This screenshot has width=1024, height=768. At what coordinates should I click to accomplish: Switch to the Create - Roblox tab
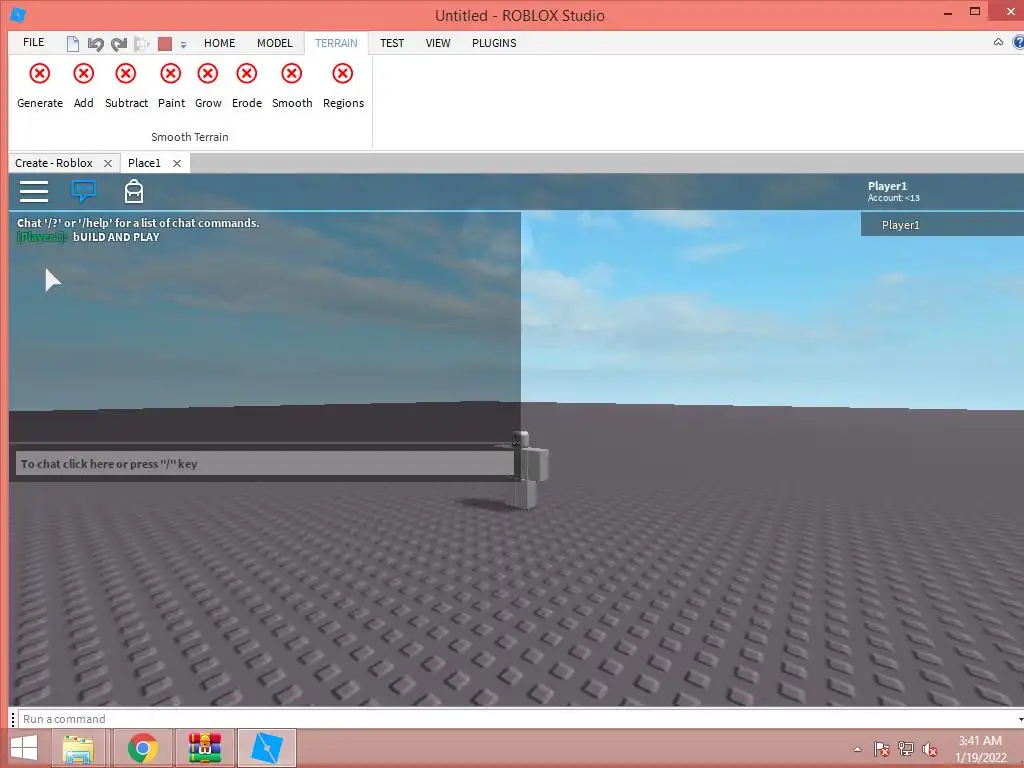[x=54, y=163]
